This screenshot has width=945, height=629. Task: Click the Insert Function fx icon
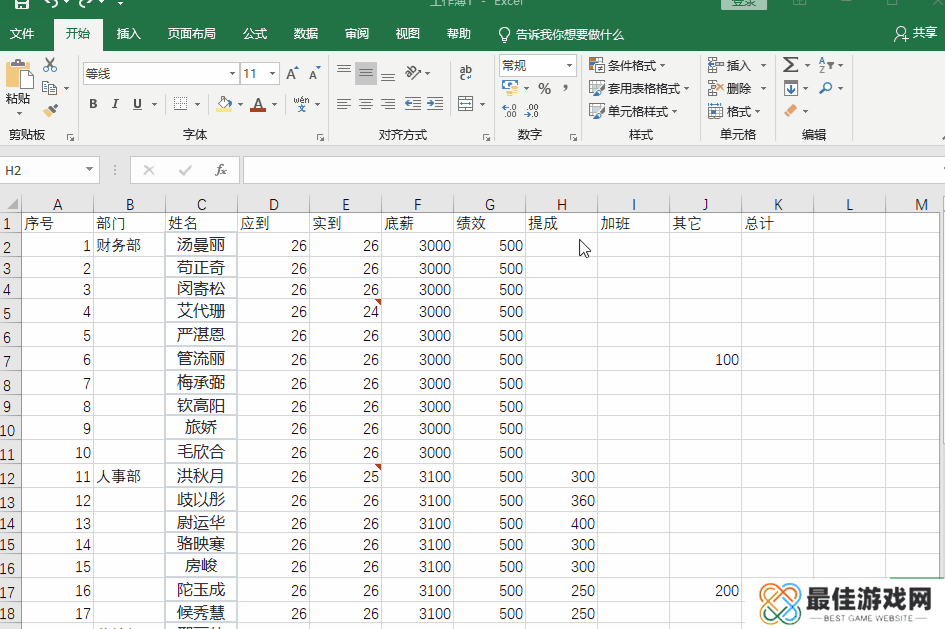click(221, 170)
